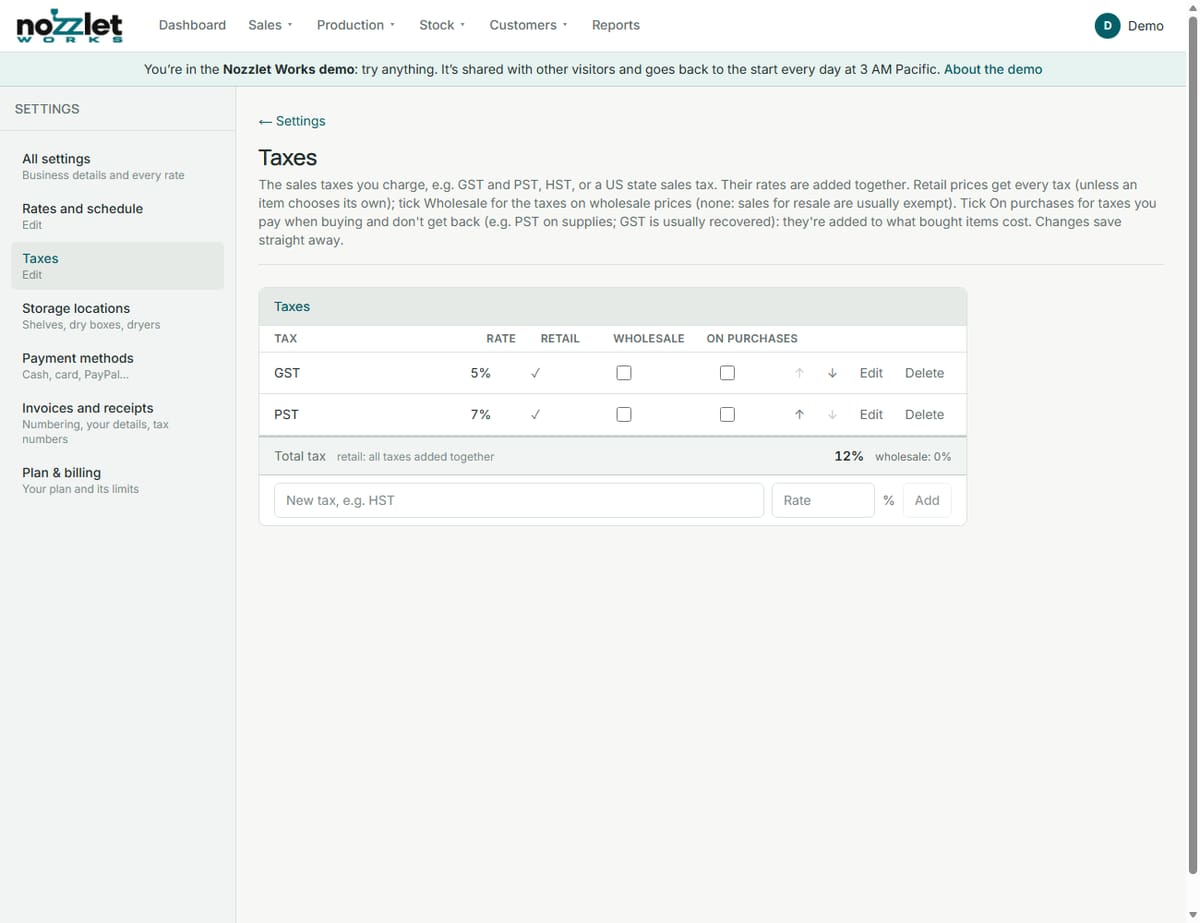Click the PST retail checkmark
The width and height of the screenshot is (1200, 923).
(536, 414)
